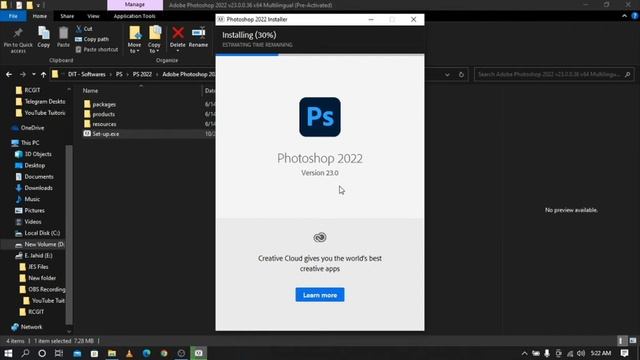Select the resources folder
This screenshot has height=360, width=640.
pos(104,124)
